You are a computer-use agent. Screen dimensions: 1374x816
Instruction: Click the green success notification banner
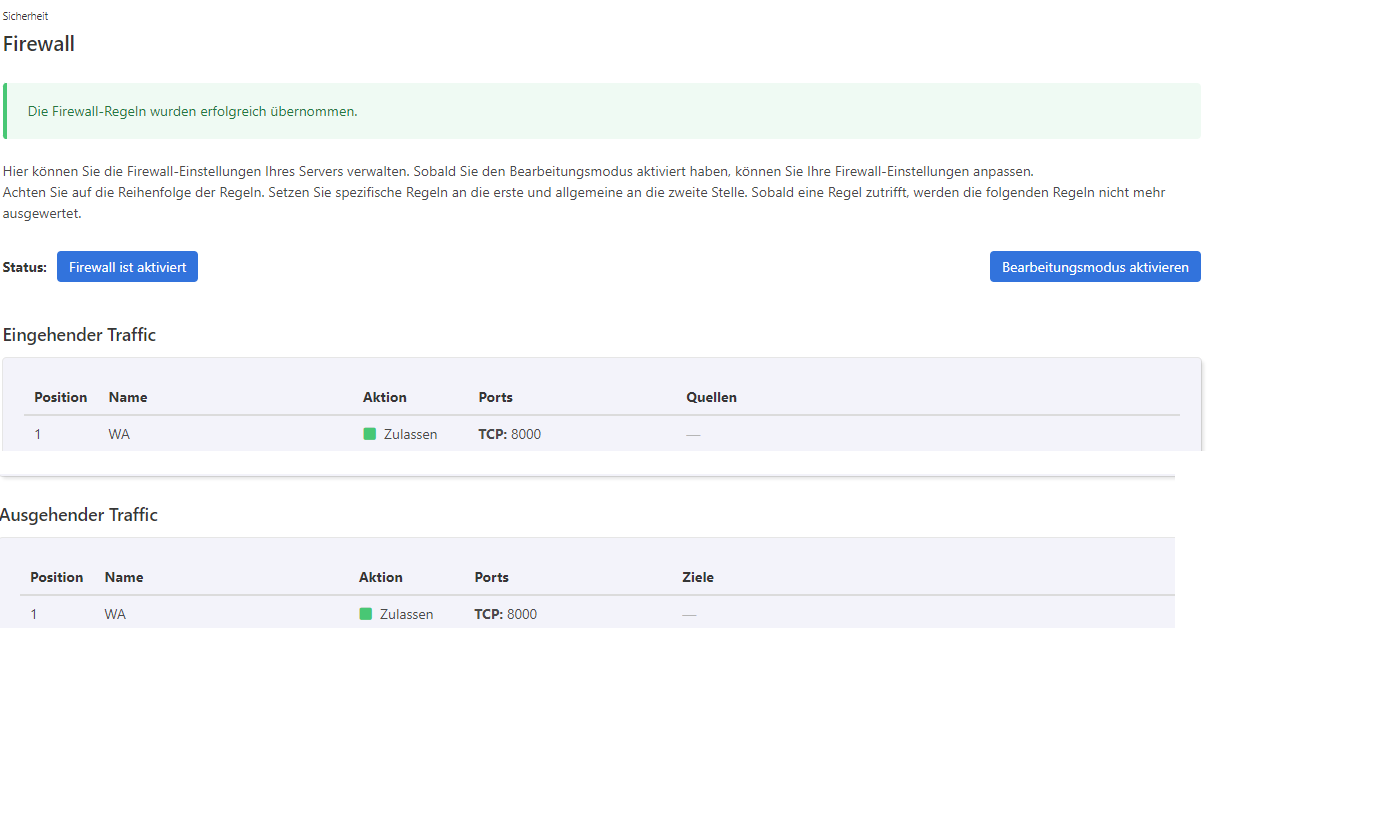tap(601, 111)
